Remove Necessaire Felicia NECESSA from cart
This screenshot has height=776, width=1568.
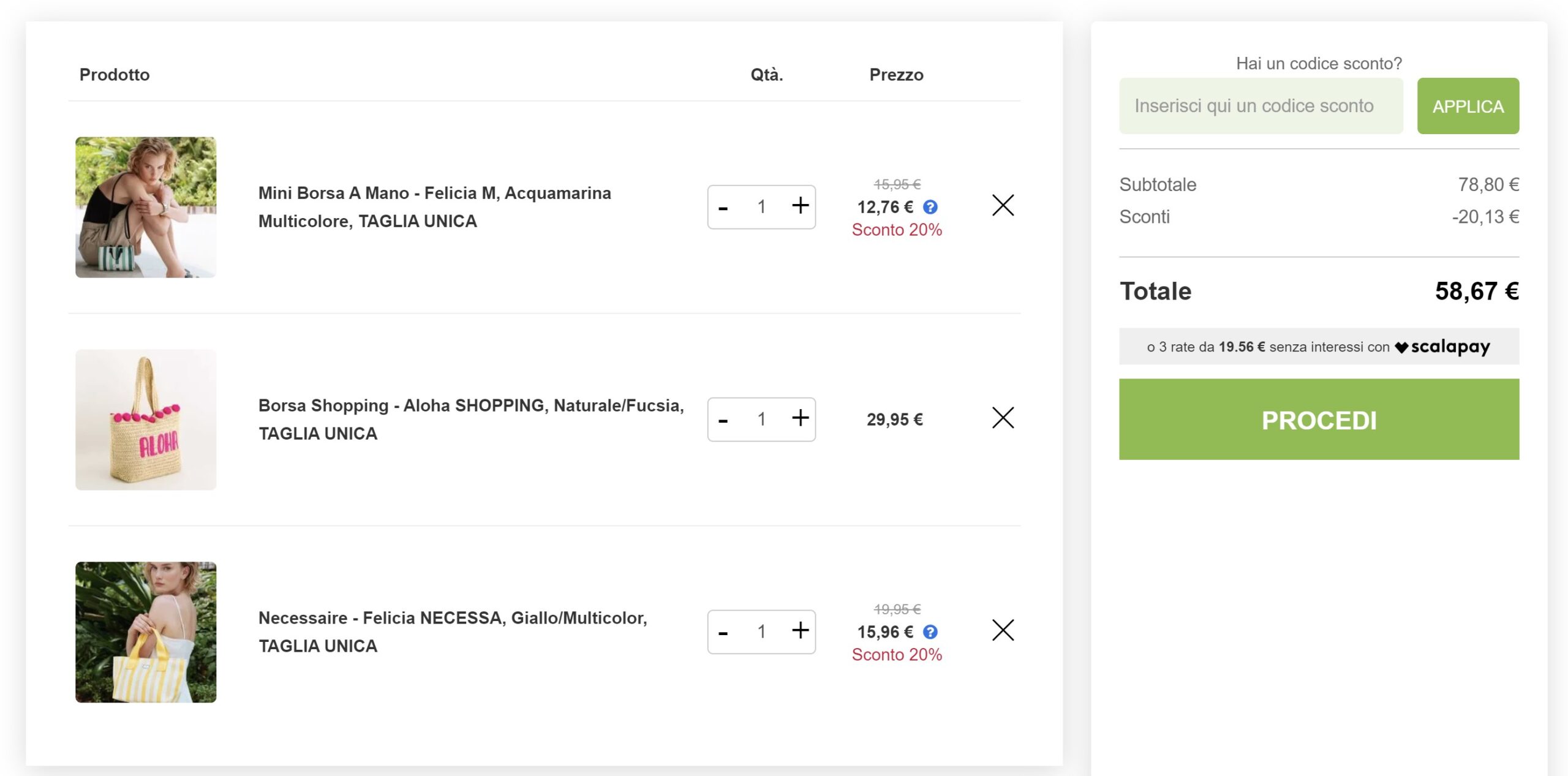coord(1003,630)
